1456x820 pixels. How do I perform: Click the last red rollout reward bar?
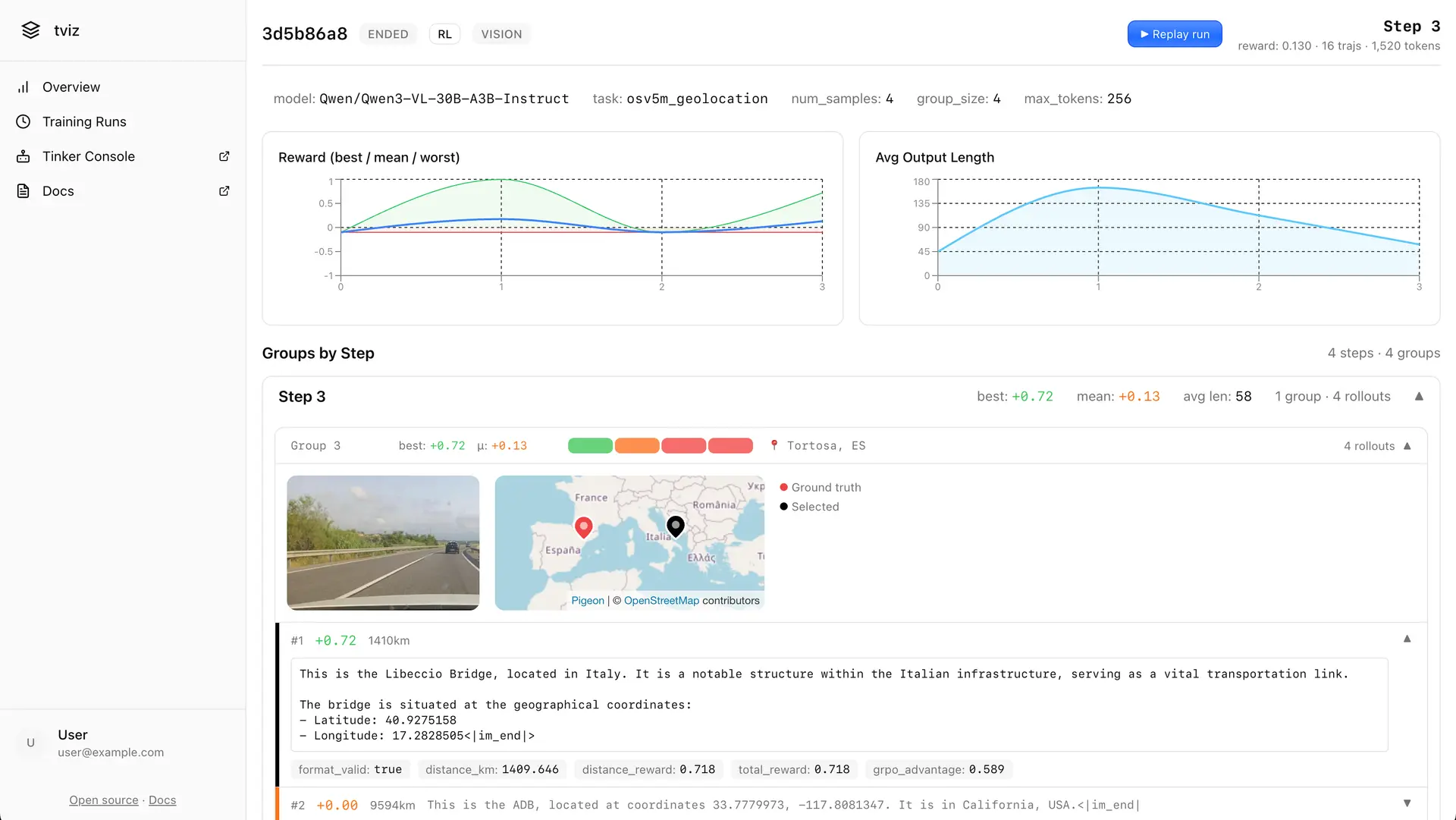731,446
